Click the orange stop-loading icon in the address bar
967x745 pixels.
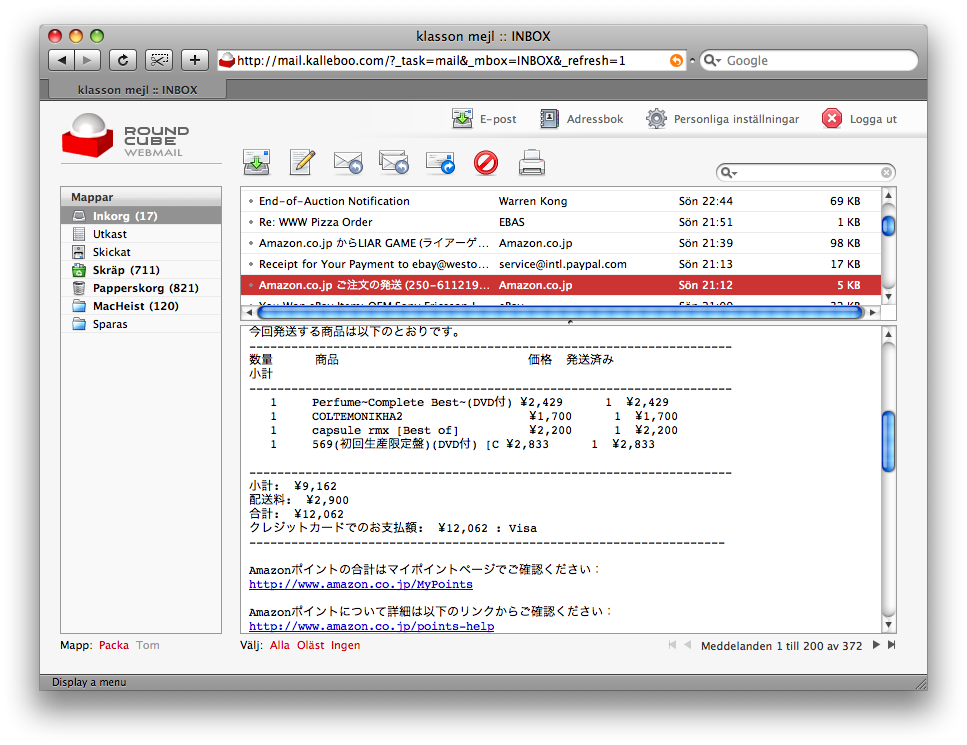677,60
